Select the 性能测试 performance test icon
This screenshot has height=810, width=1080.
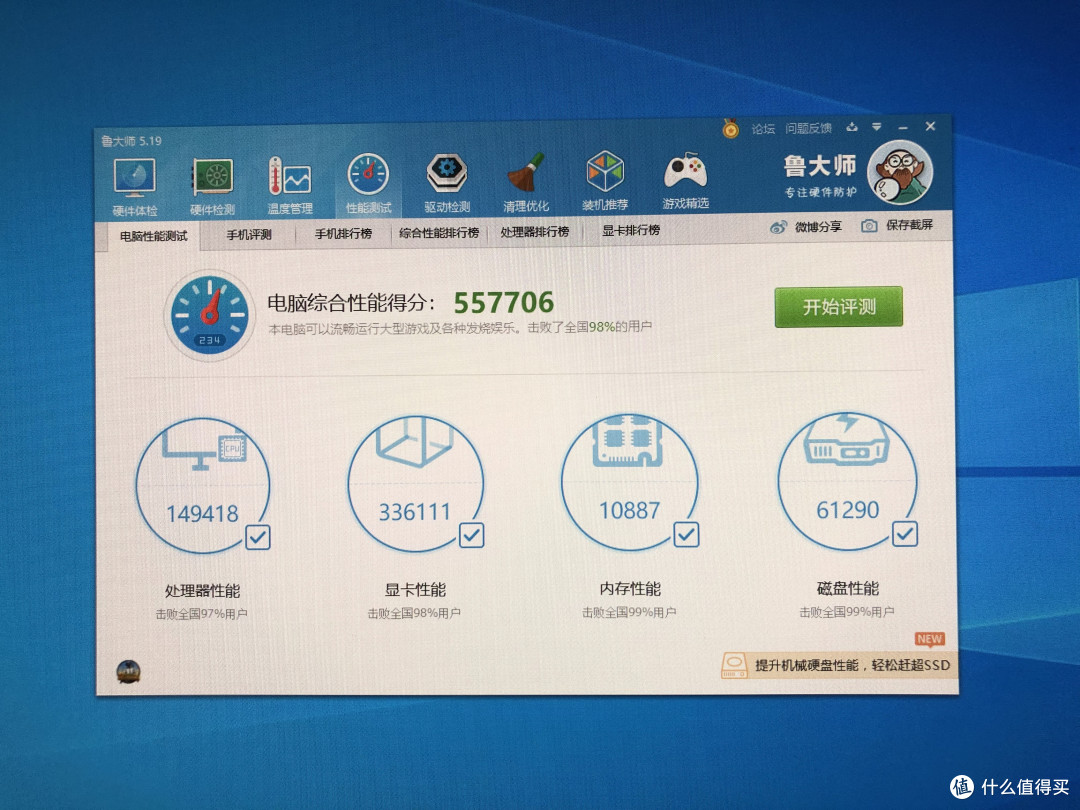tap(368, 184)
